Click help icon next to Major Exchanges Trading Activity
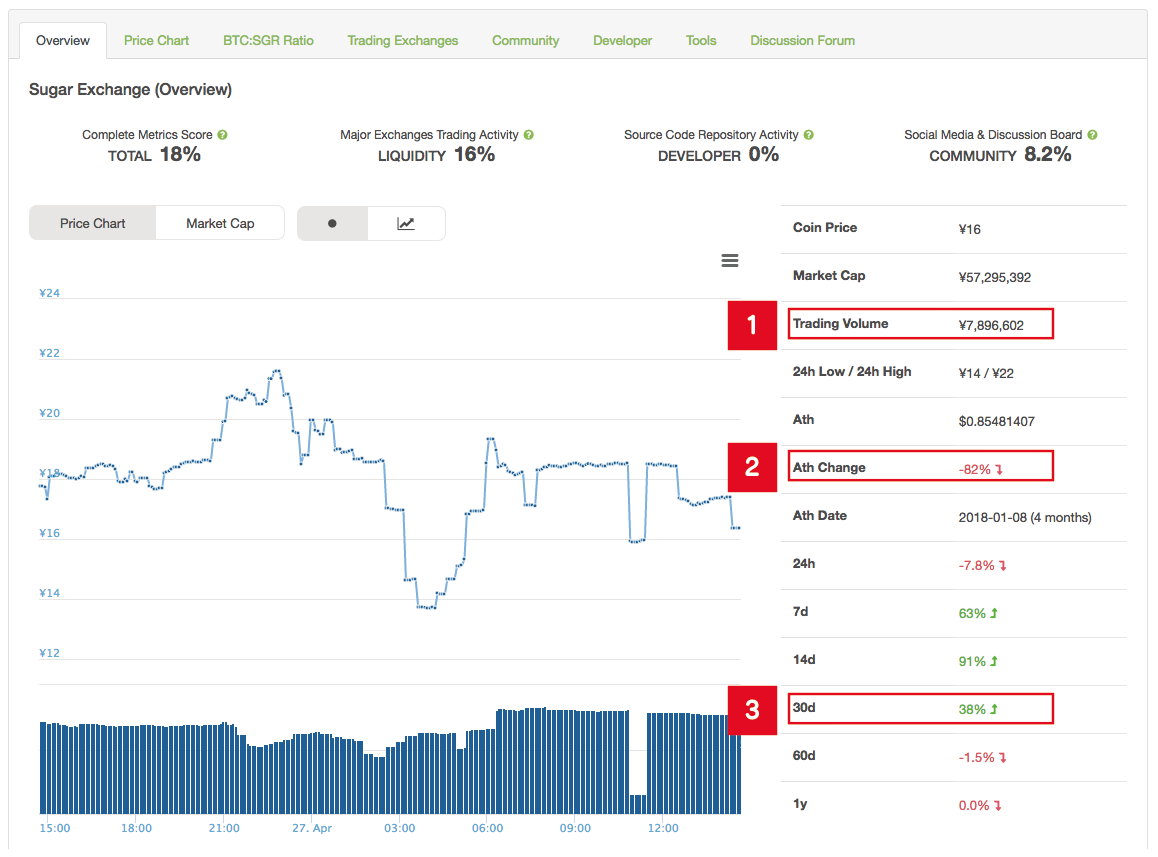Image resolution: width=1158 pixels, height=857 pixels. (528, 135)
